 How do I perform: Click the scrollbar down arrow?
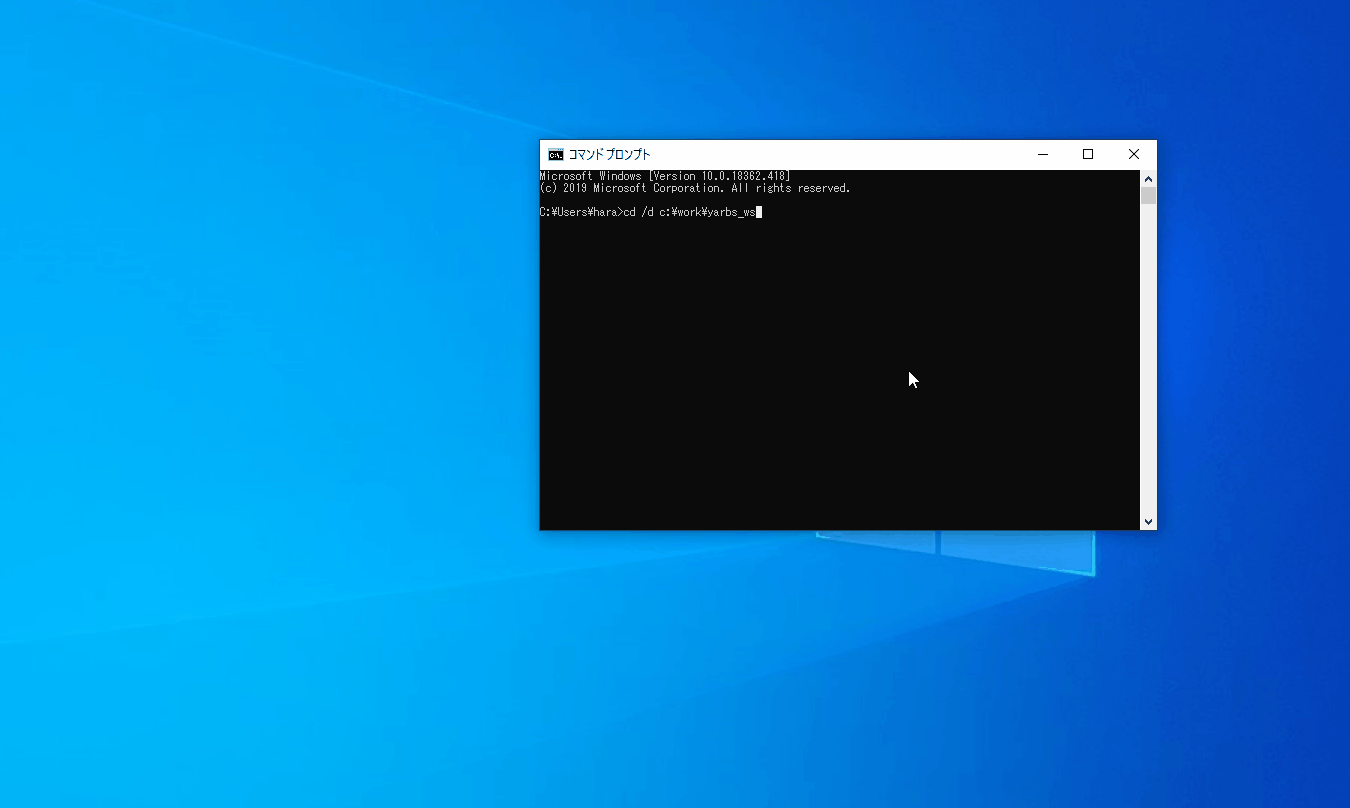1148,521
